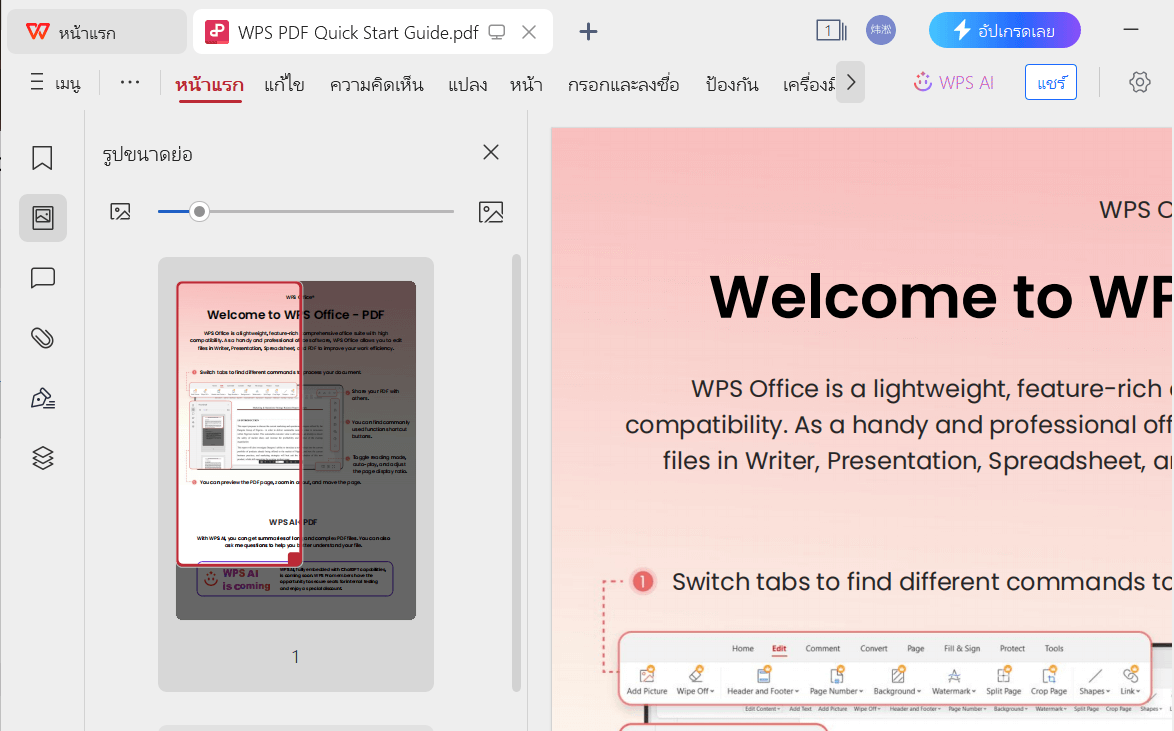Click the รูปขนาดย่อ panel title
The image size is (1174, 731).
coord(147,155)
